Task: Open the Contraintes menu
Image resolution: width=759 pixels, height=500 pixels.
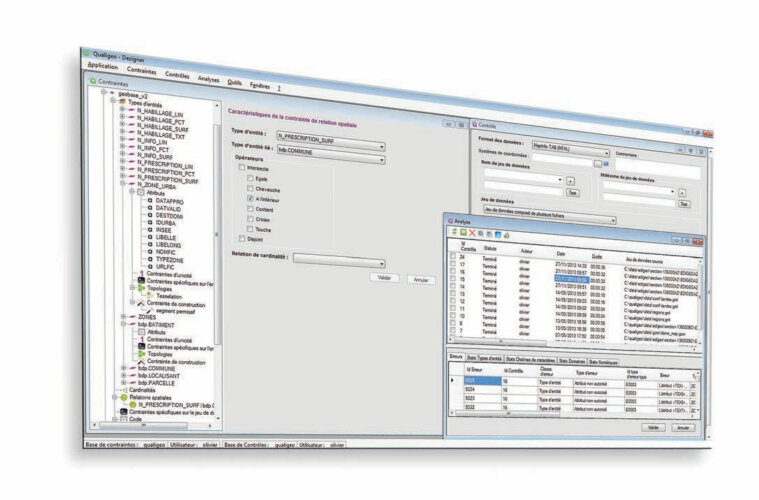Action: pos(142,70)
